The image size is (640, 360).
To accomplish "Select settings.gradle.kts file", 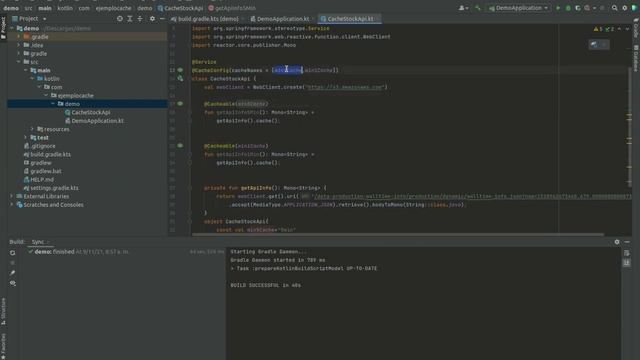I will pyautogui.click(x=51, y=188).
